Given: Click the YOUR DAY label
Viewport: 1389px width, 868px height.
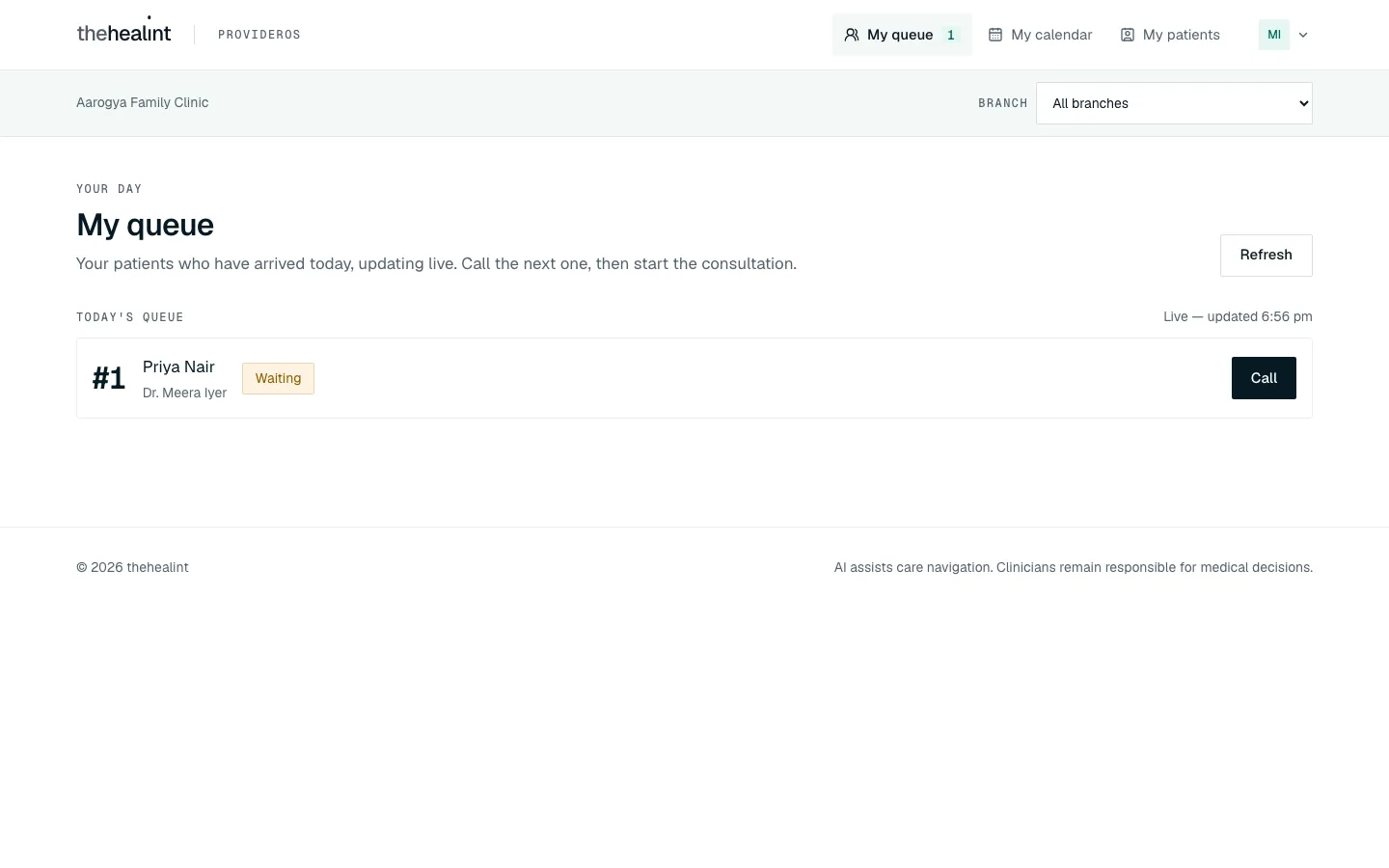Looking at the screenshot, I should (x=109, y=189).
